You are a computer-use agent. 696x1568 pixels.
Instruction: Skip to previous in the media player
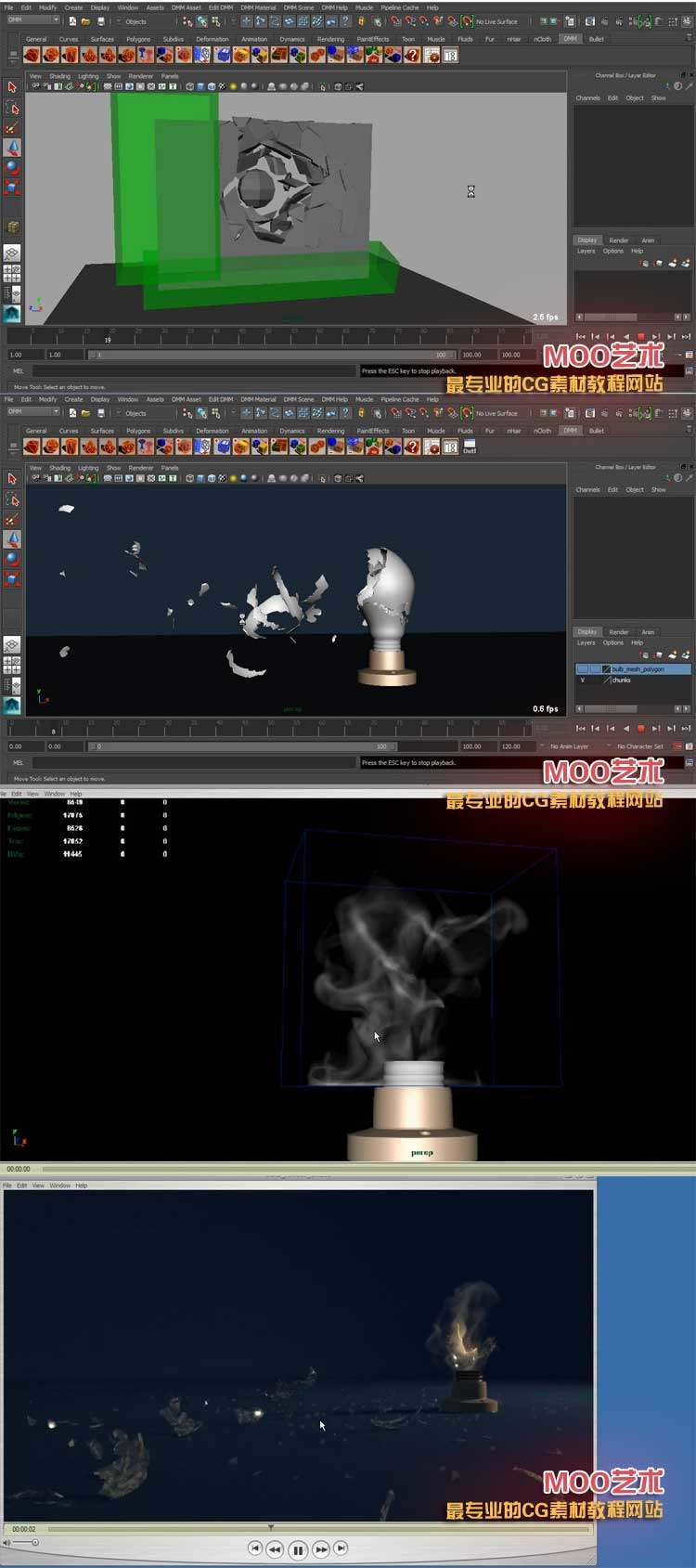(x=255, y=1548)
